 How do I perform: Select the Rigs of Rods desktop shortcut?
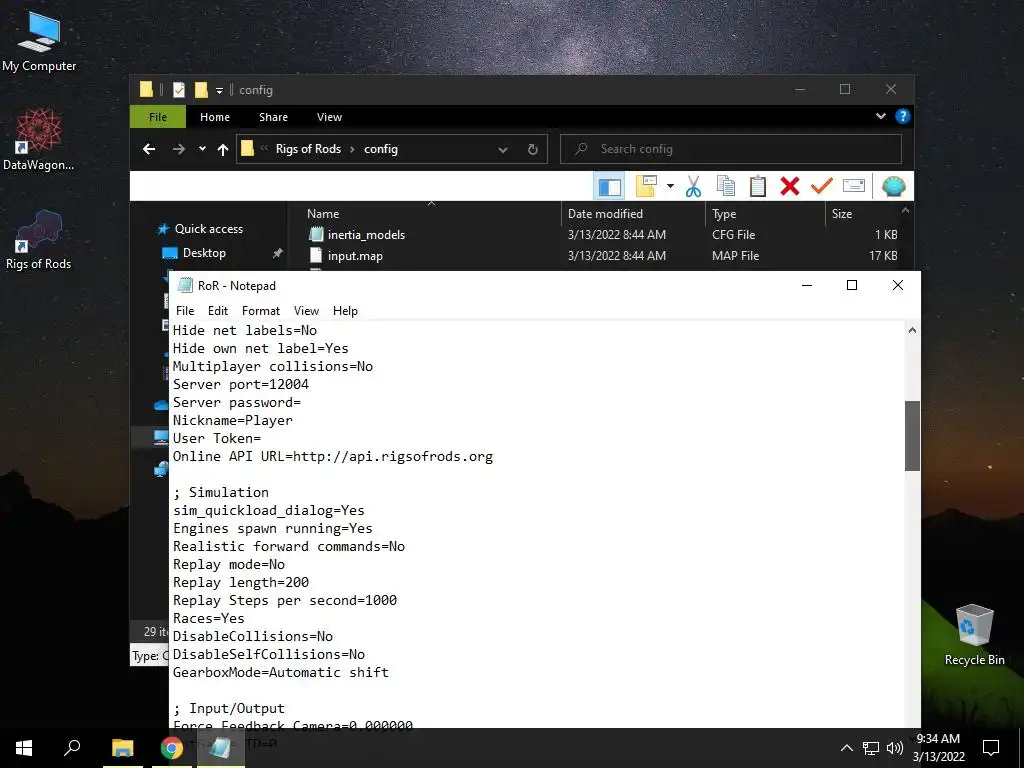[39, 240]
